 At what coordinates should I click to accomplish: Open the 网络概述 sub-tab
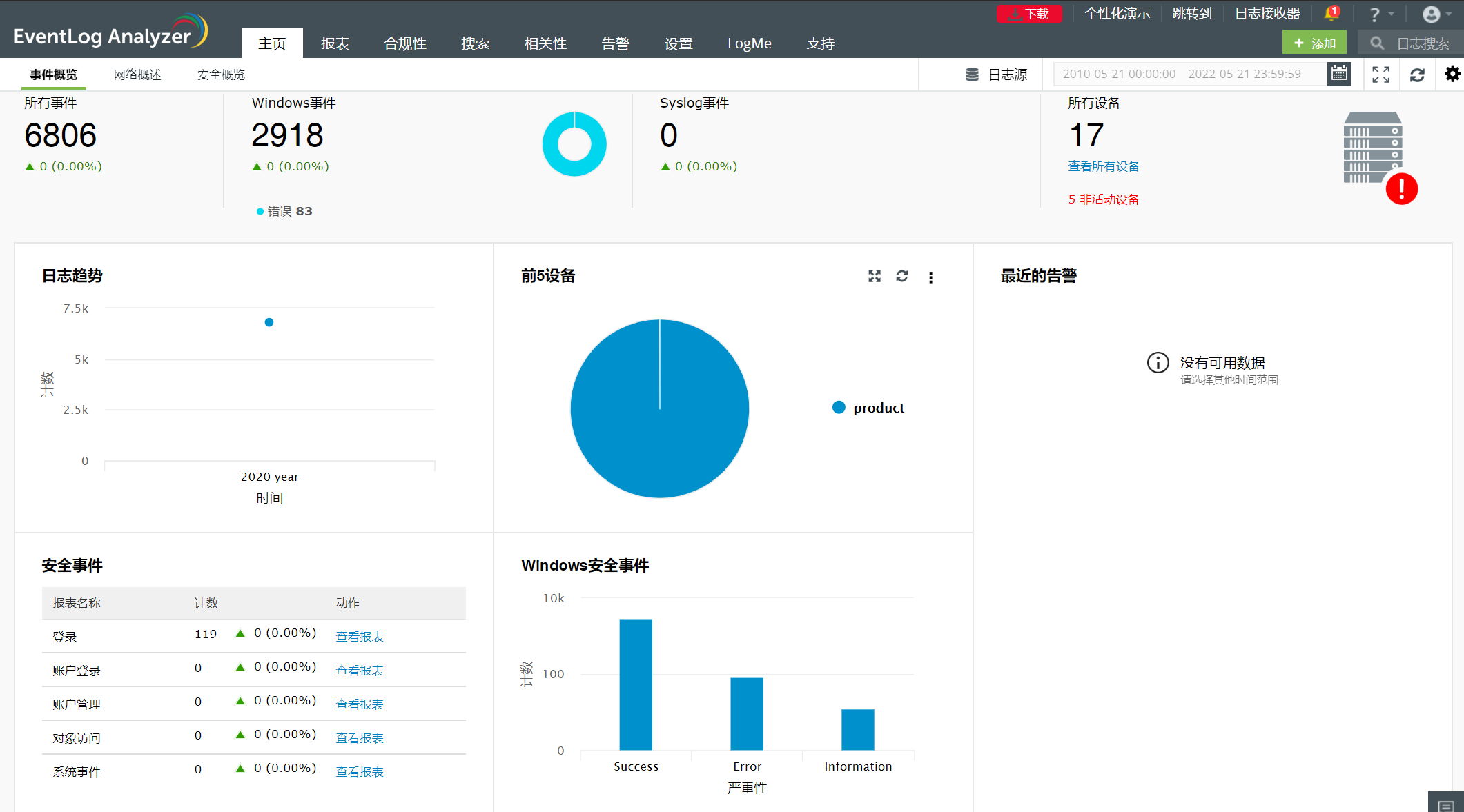click(137, 75)
